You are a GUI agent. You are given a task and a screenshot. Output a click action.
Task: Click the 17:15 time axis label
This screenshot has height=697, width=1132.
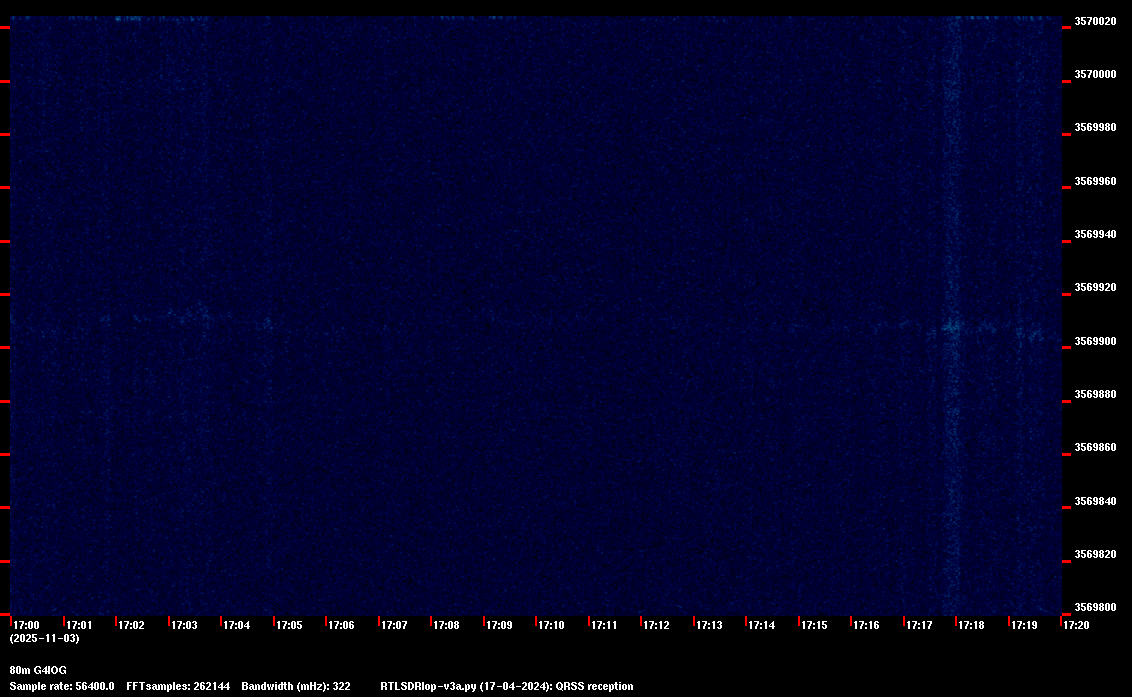814,625
